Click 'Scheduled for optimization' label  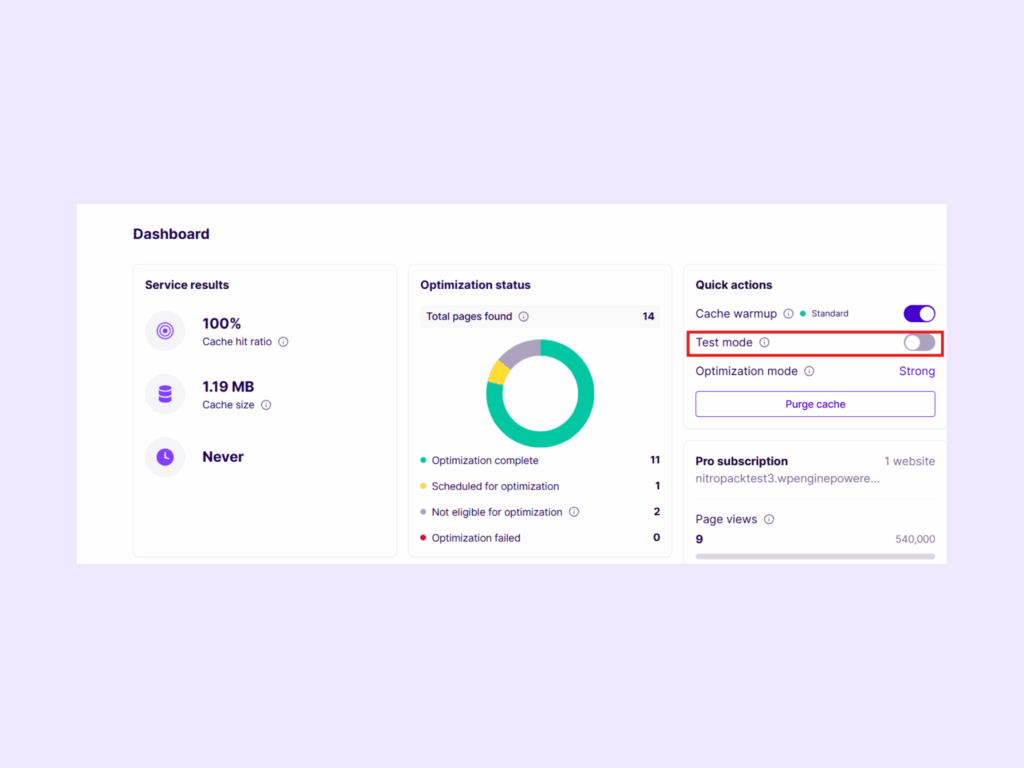[x=495, y=487]
